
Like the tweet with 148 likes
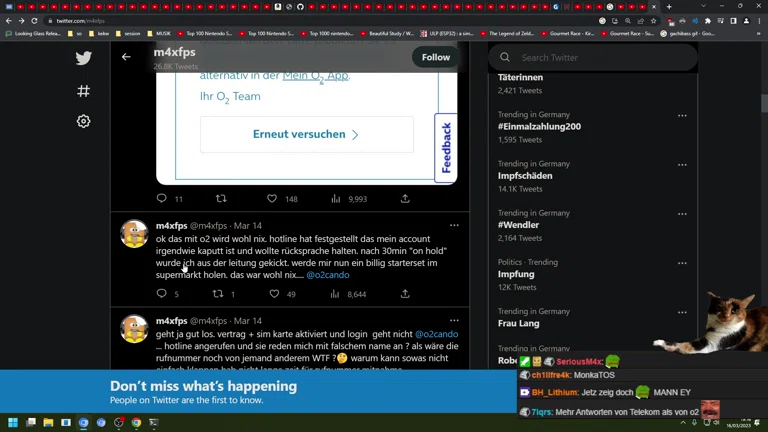click(x=272, y=198)
